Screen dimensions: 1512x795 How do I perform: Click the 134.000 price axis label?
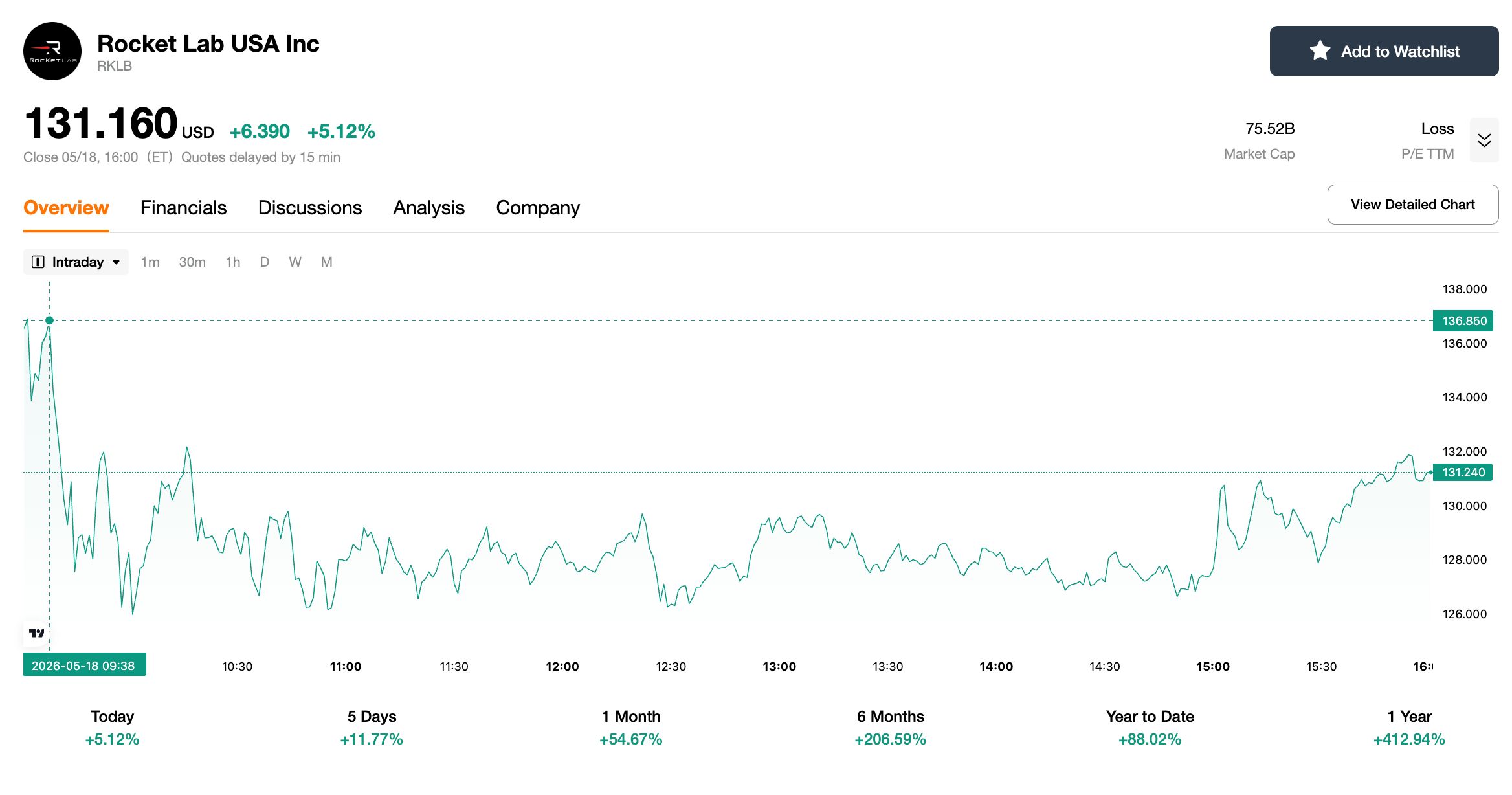click(x=1465, y=397)
